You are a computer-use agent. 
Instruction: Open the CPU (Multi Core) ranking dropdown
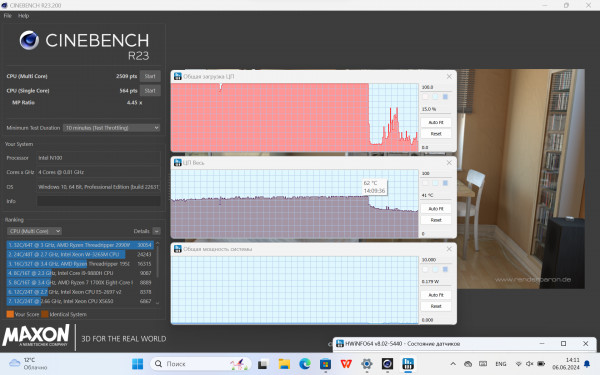click(x=34, y=231)
